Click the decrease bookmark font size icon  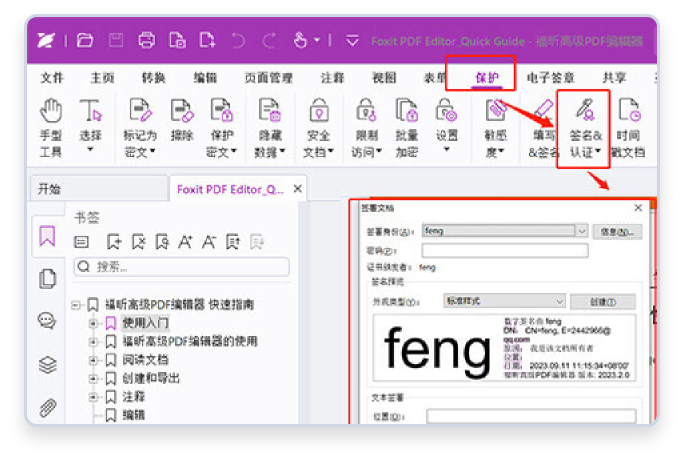click(x=209, y=242)
